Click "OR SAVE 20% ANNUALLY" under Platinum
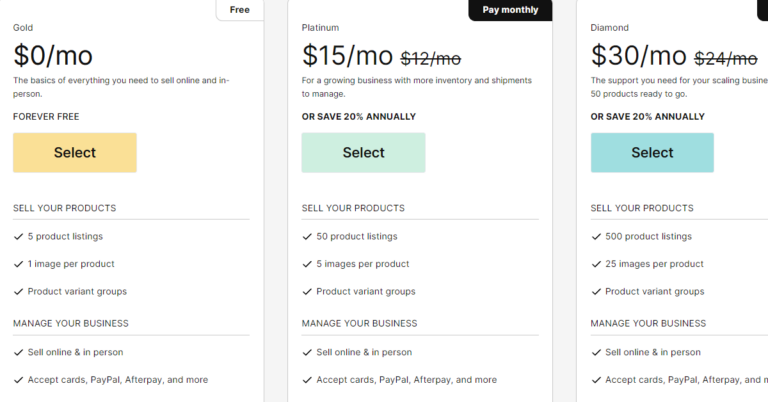The image size is (768, 402). point(358,117)
